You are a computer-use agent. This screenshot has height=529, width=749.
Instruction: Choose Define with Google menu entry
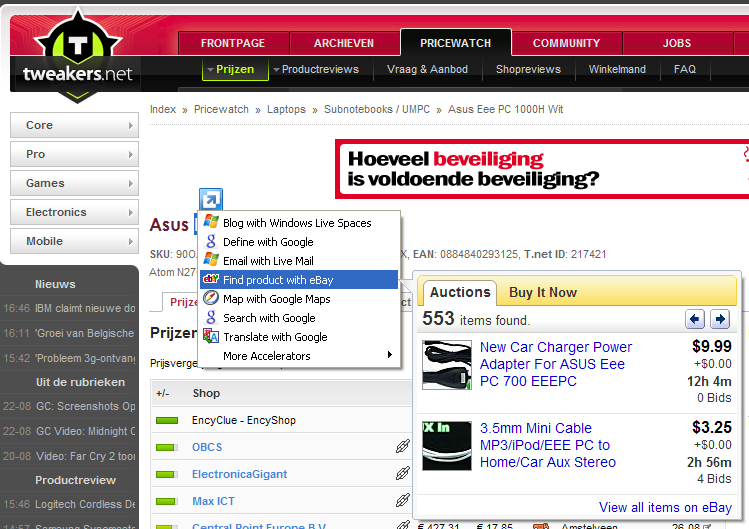(x=299, y=242)
